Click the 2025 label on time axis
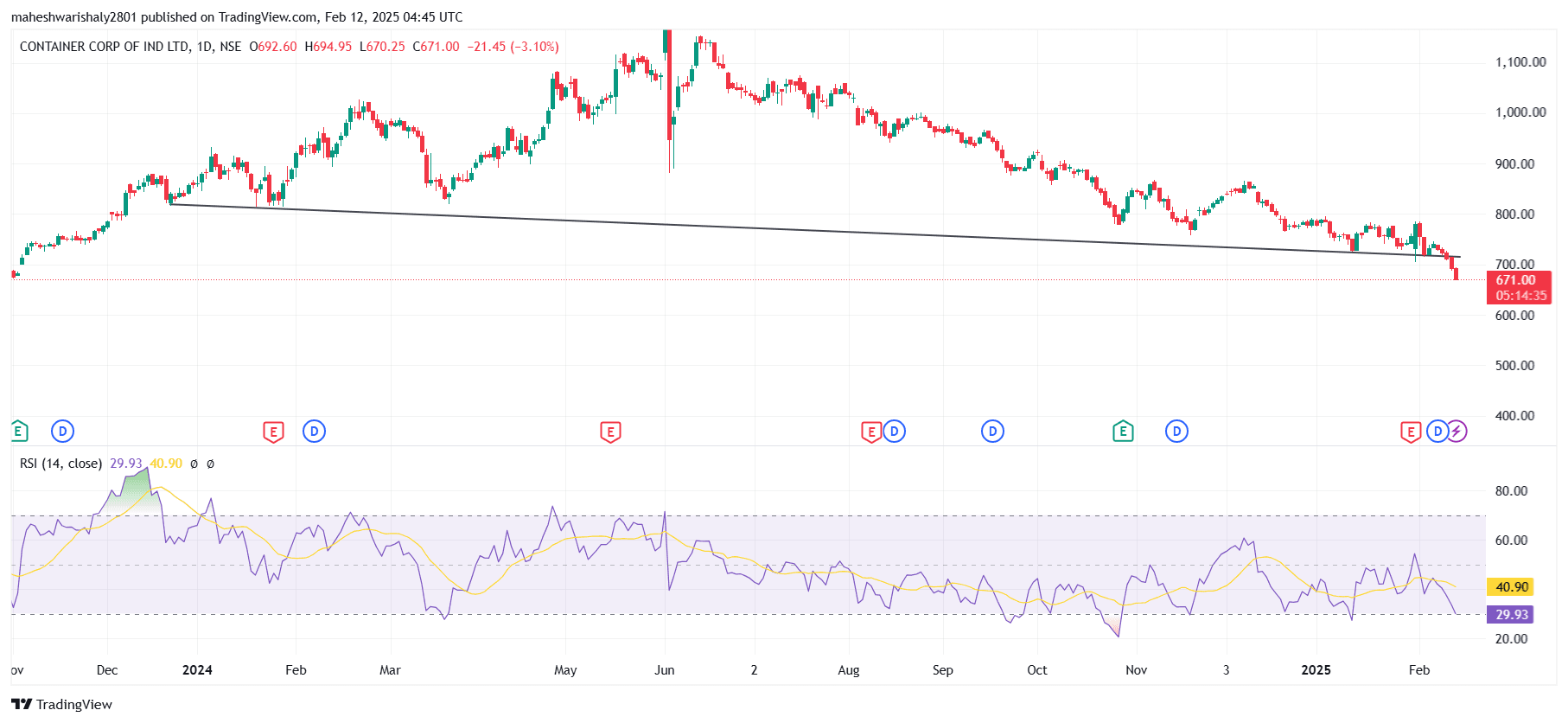The image size is (1568, 723). point(1316,670)
